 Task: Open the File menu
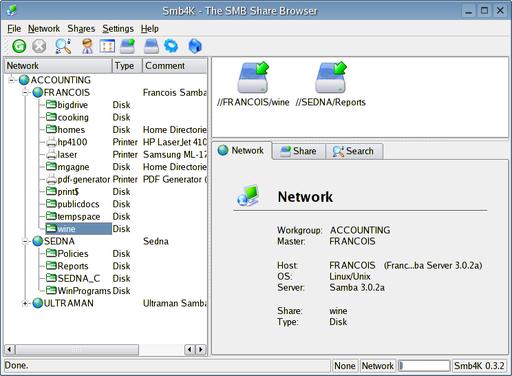14,29
